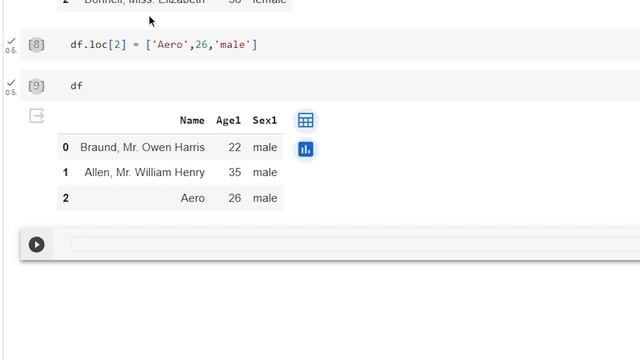Select the Name column header
The height and width of the screenshot is (360, 640).
click(x=192, y=120)
